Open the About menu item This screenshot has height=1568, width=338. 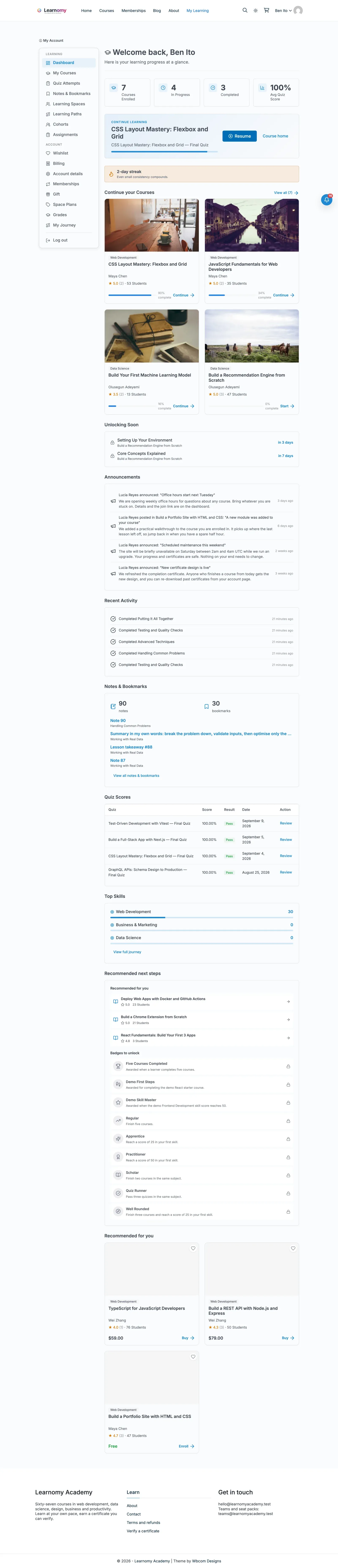coord(174,10)
